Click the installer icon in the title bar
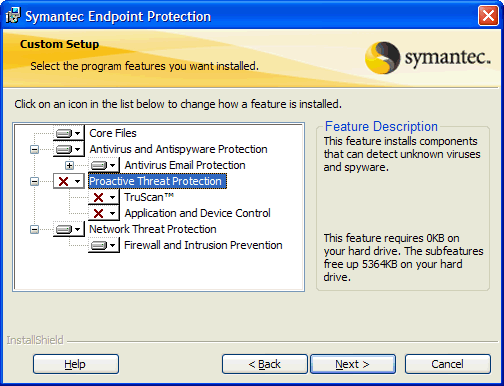This screenshot has height=386, width=504. point(13,16)
